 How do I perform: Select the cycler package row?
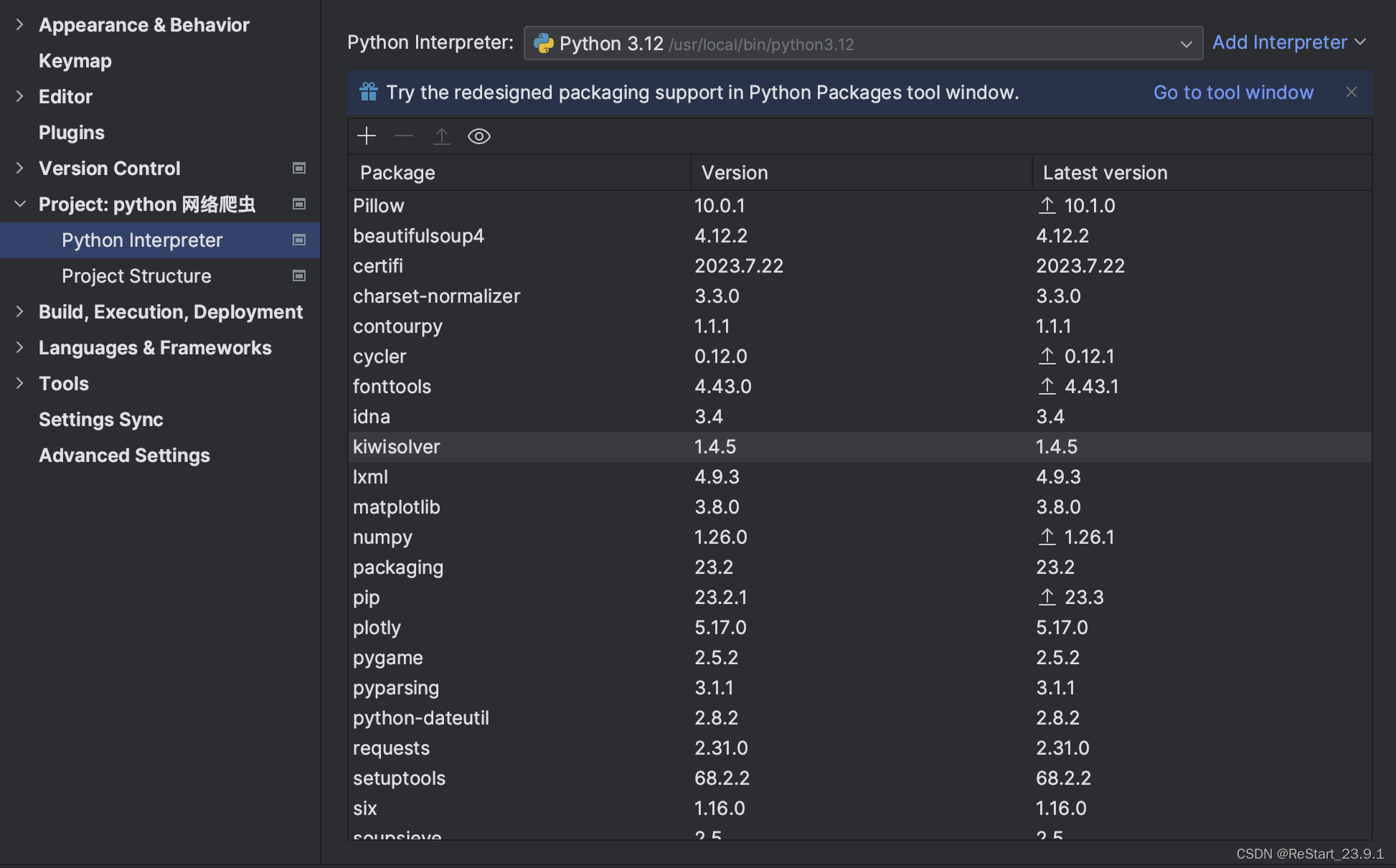pyautogui.click(x=860, y=356)
